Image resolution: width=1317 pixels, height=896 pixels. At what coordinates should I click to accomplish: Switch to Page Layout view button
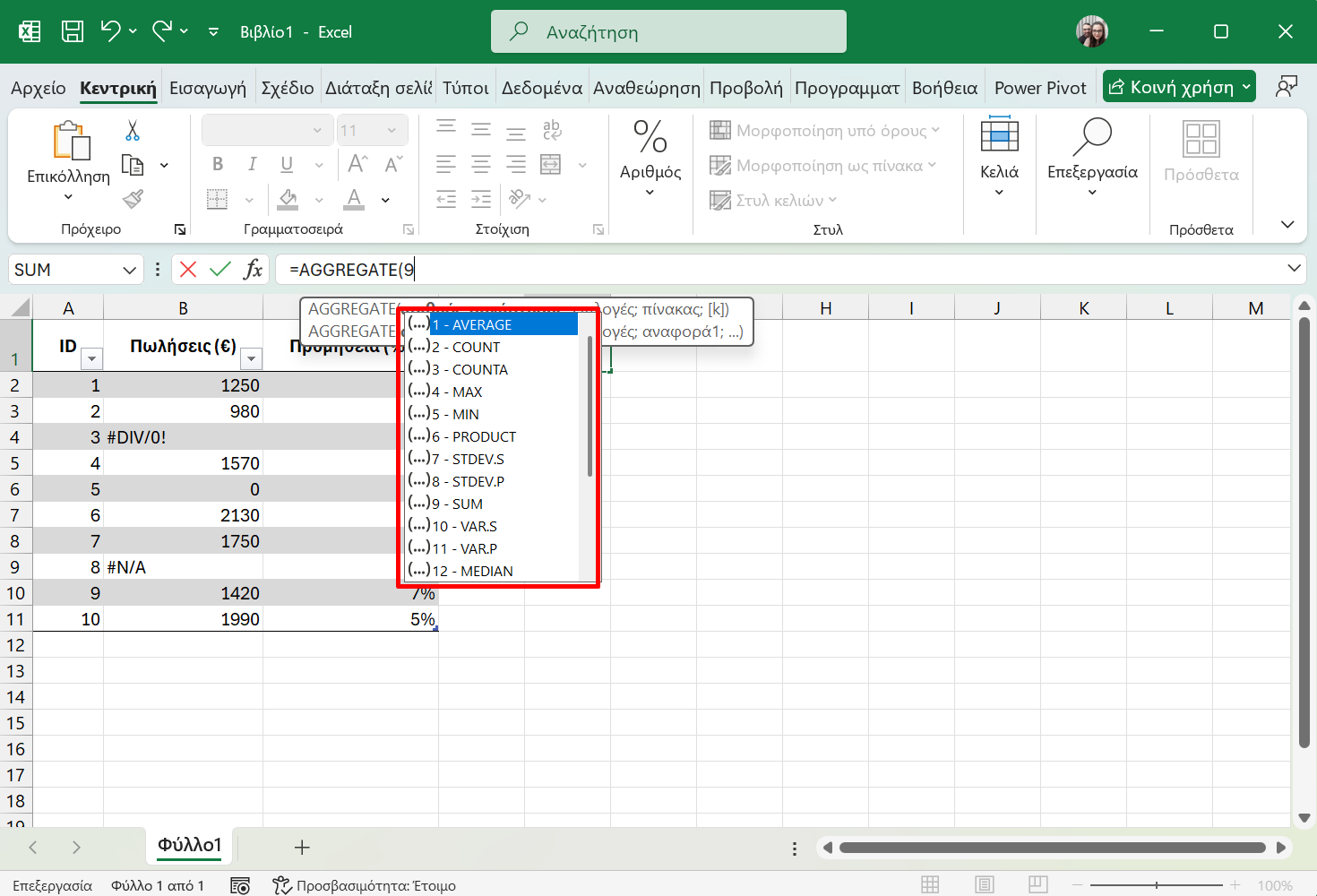(x=985, y=885)
